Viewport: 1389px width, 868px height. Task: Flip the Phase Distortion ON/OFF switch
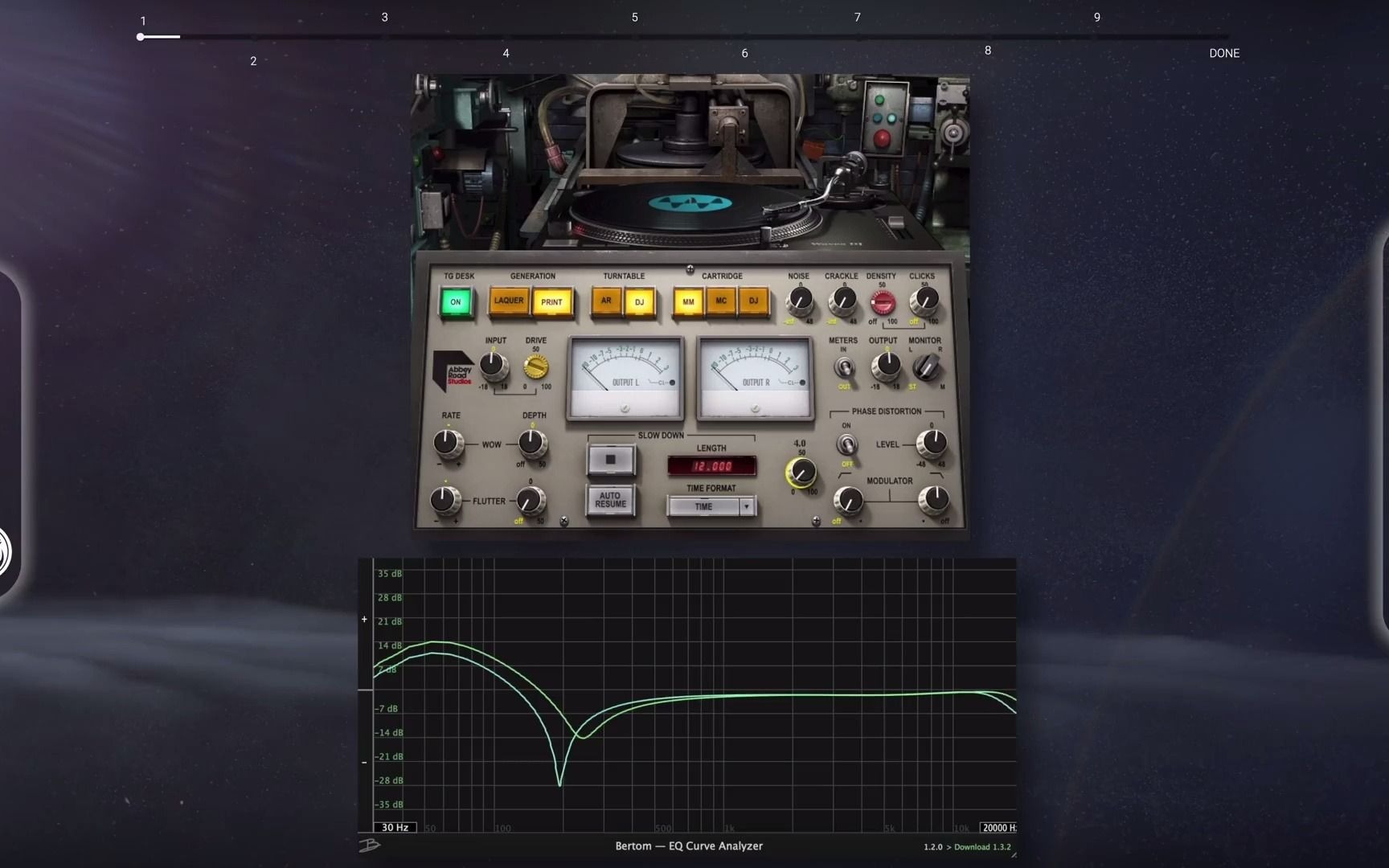(x=846, y=444)
